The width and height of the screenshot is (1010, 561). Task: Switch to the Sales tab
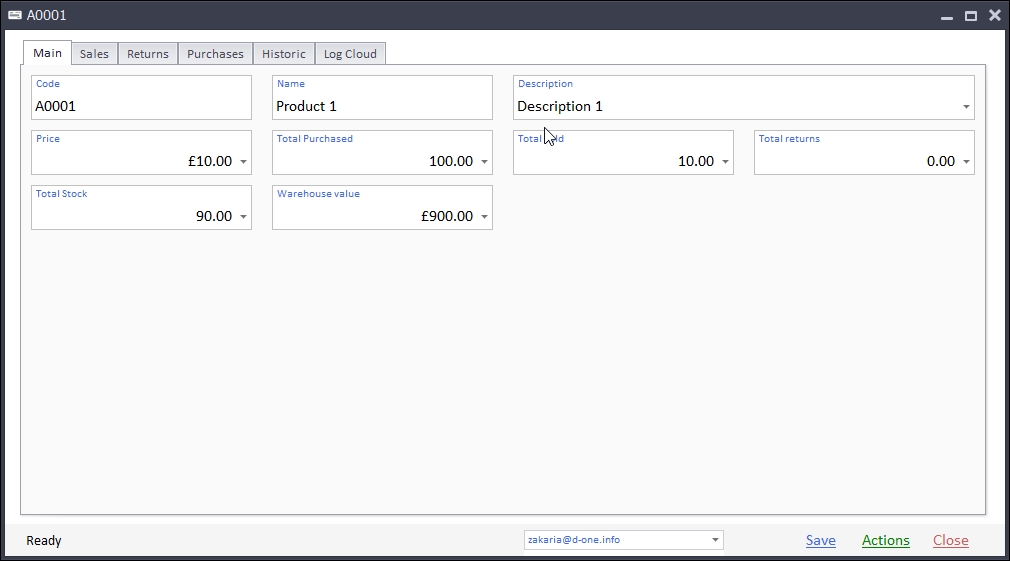click(94, 54)
